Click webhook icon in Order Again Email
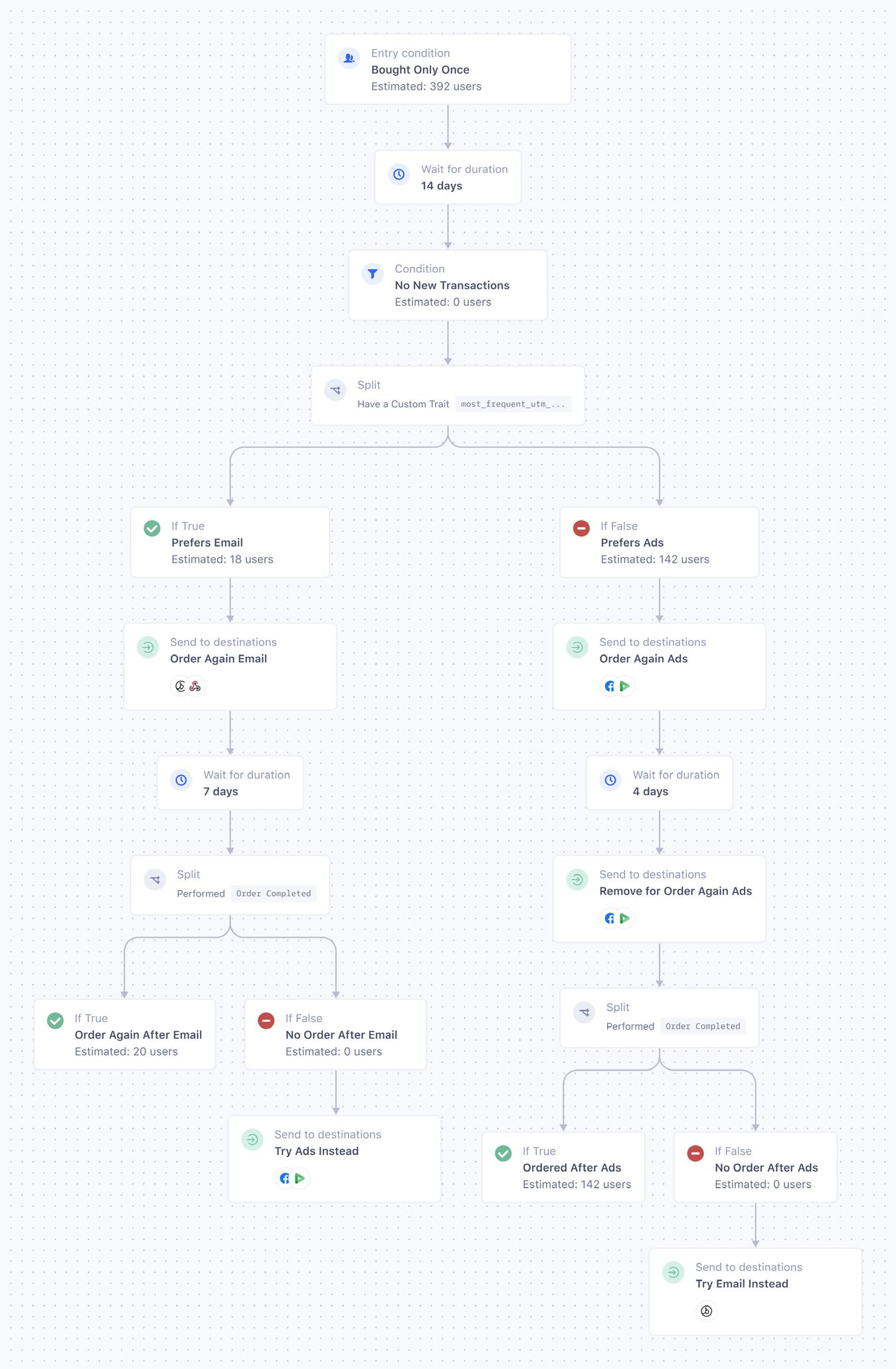This screenshot has height=1369, width=896. (x=195, y=686)
